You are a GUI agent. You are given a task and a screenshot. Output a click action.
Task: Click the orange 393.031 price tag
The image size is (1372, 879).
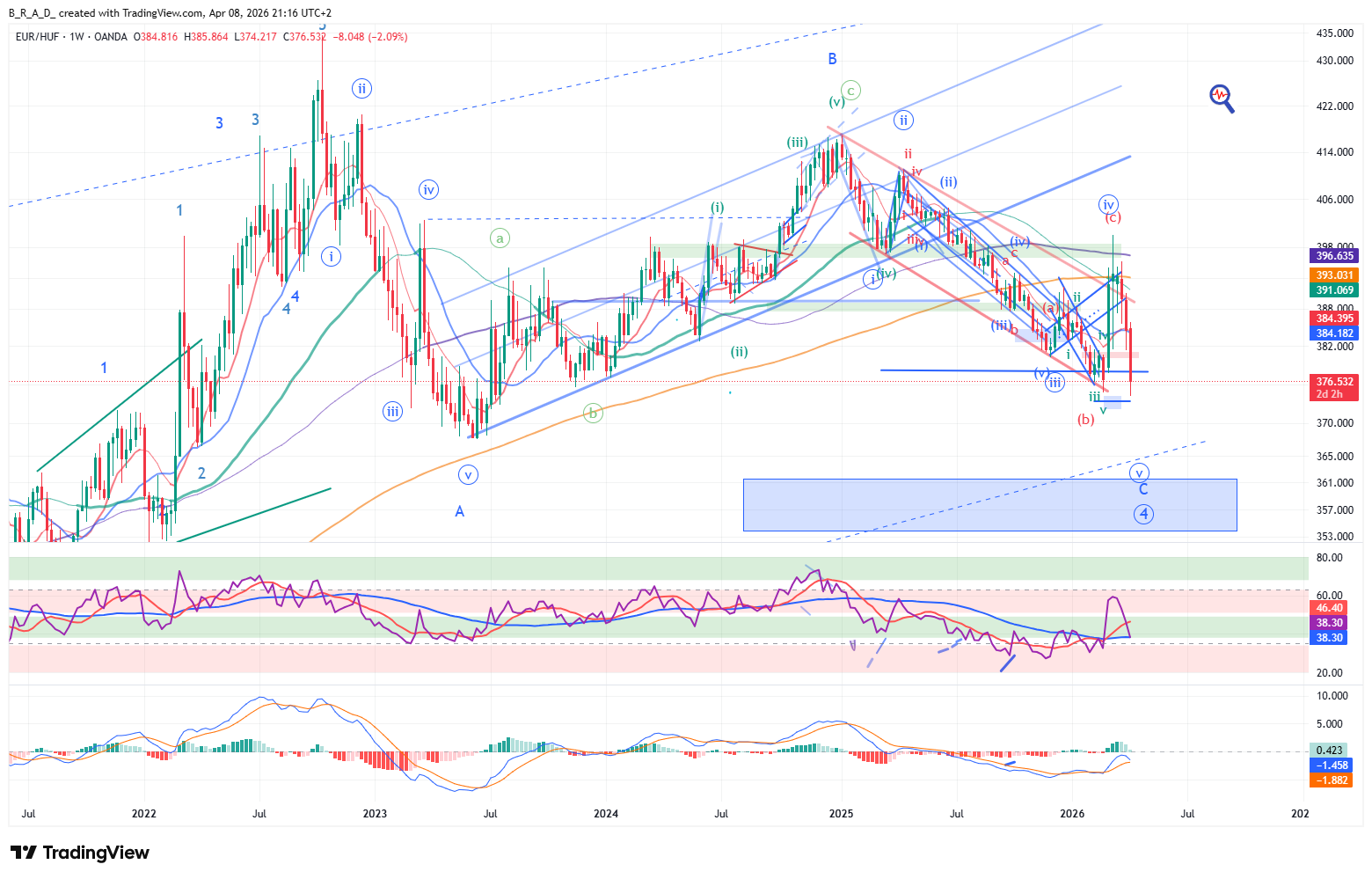tap(1334, 275)
